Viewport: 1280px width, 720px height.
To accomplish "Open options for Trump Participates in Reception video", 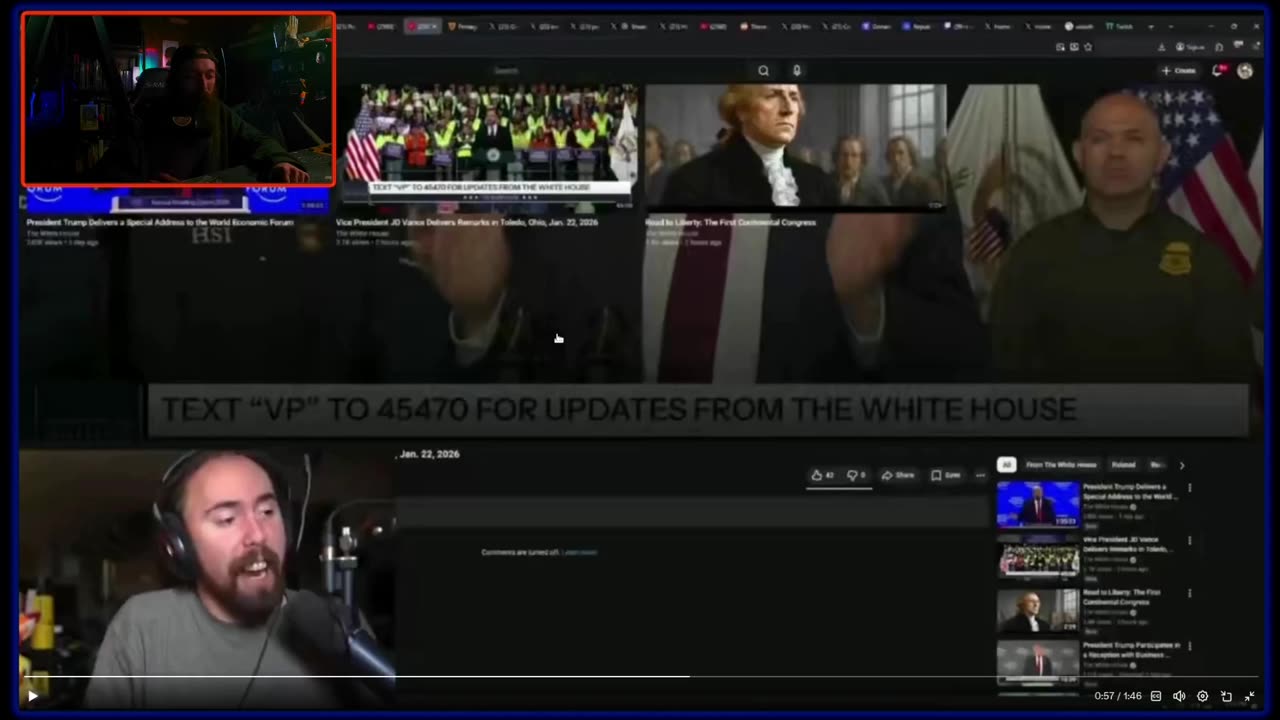I will 1189,646.
